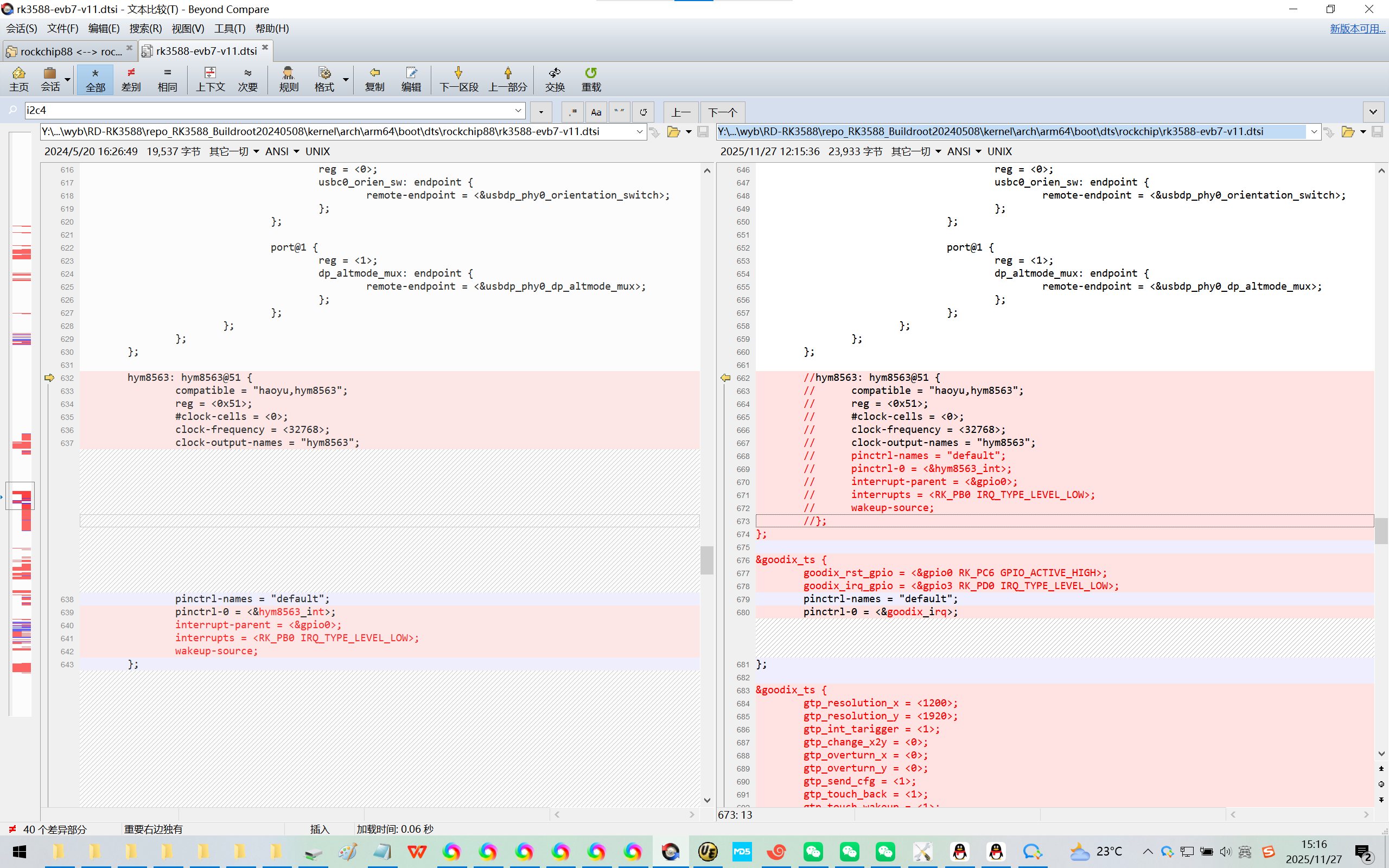Click the Home (主页) toolbar icon
The width and height of the screenshot is (1389, 868).
tap(18, 79)
